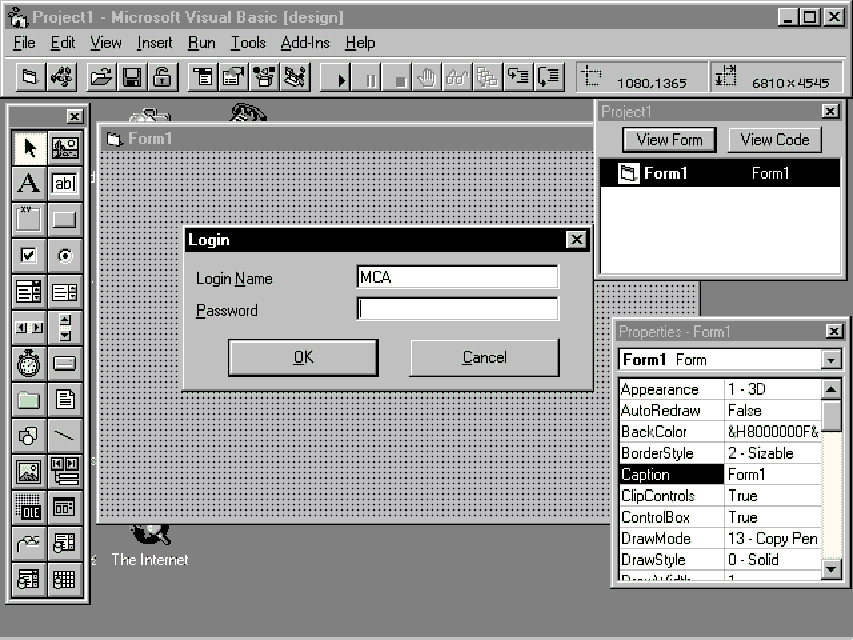Select the CheckBox control in toolbox

pyautogui.click(x=29, y=255)
